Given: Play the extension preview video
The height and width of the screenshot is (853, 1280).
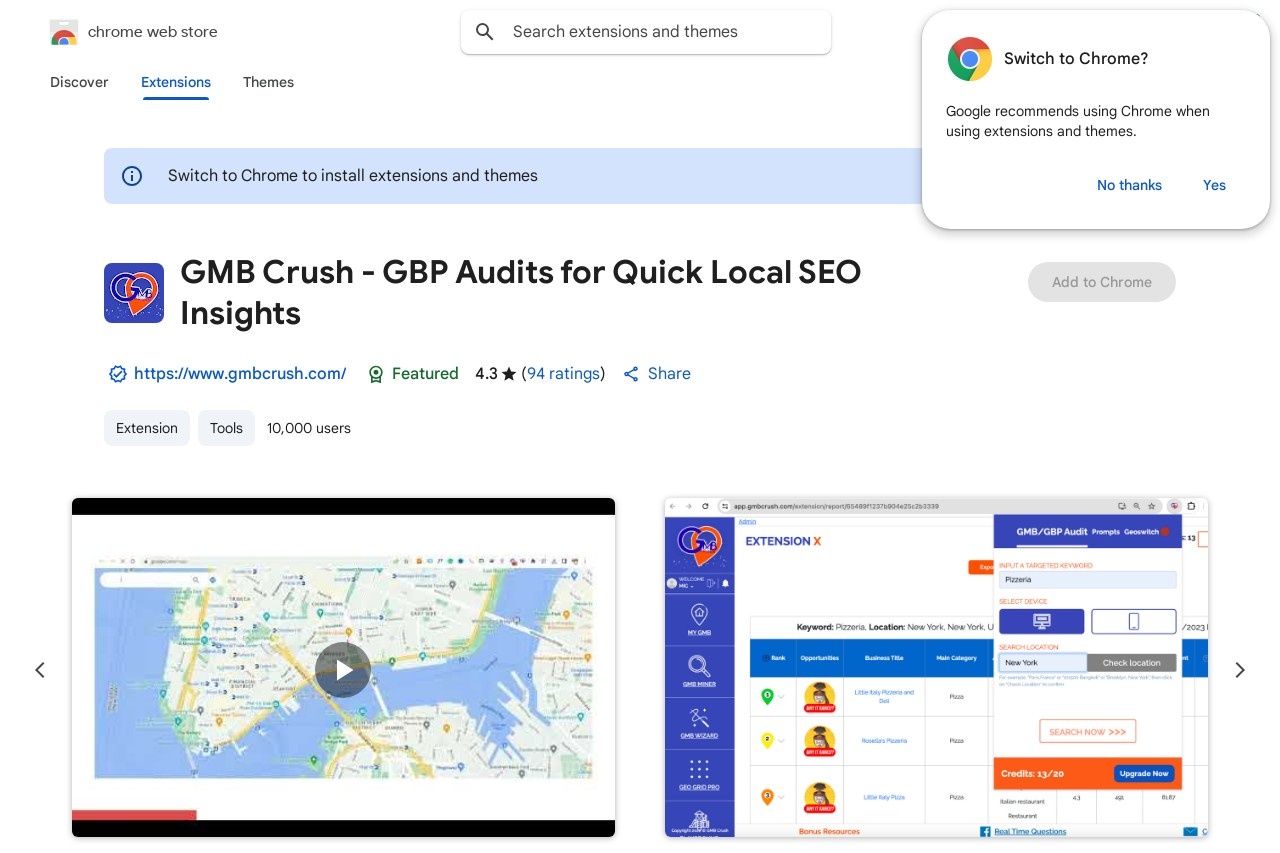Looking at the screenshot, I should [x=343, y=670].
